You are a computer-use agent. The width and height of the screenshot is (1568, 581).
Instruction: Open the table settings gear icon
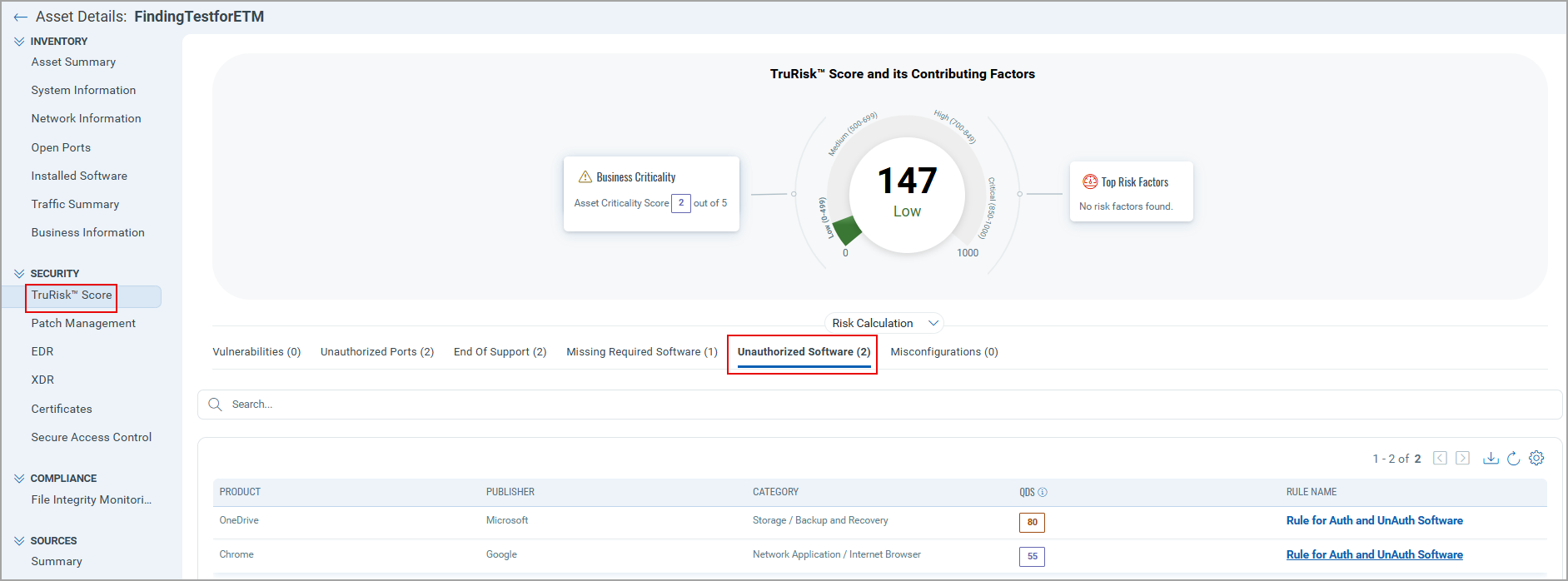click(x=1536, y=458)
